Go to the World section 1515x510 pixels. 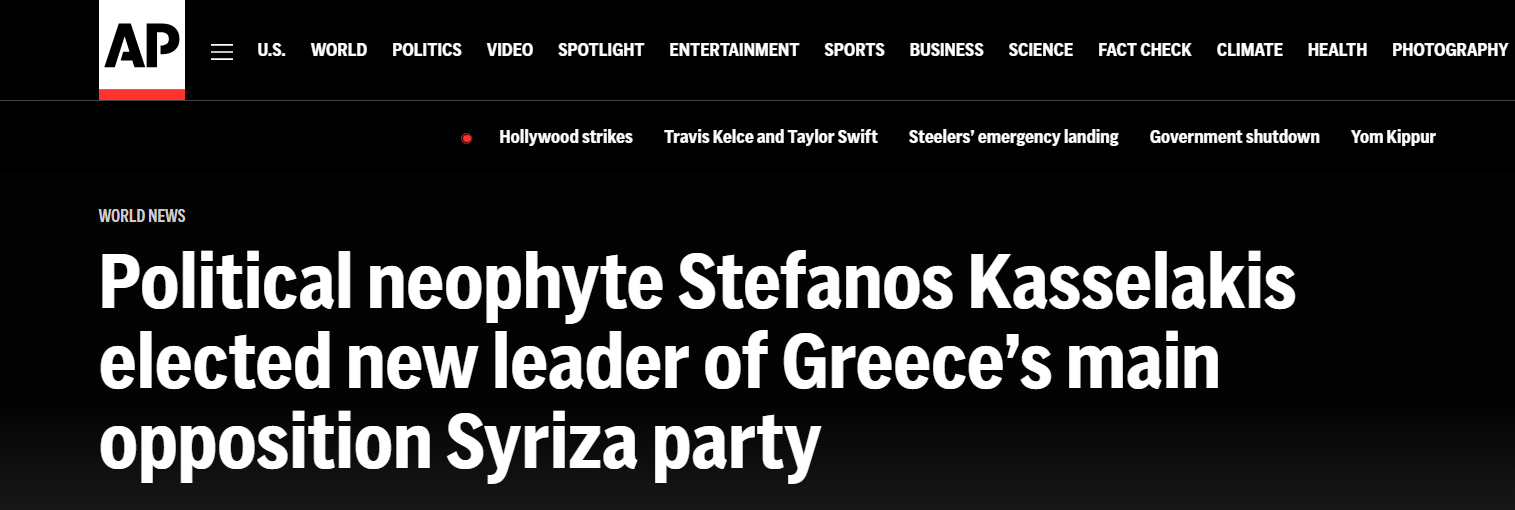[339, 50]
